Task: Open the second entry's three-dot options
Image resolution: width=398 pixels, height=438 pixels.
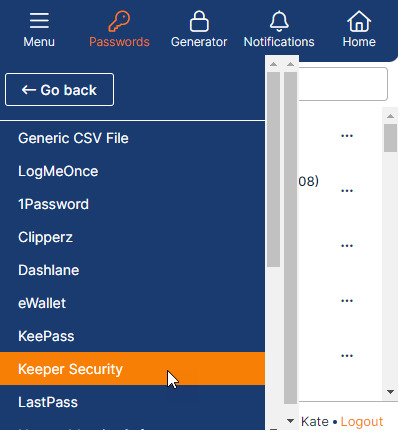Action: coord(347,191)
